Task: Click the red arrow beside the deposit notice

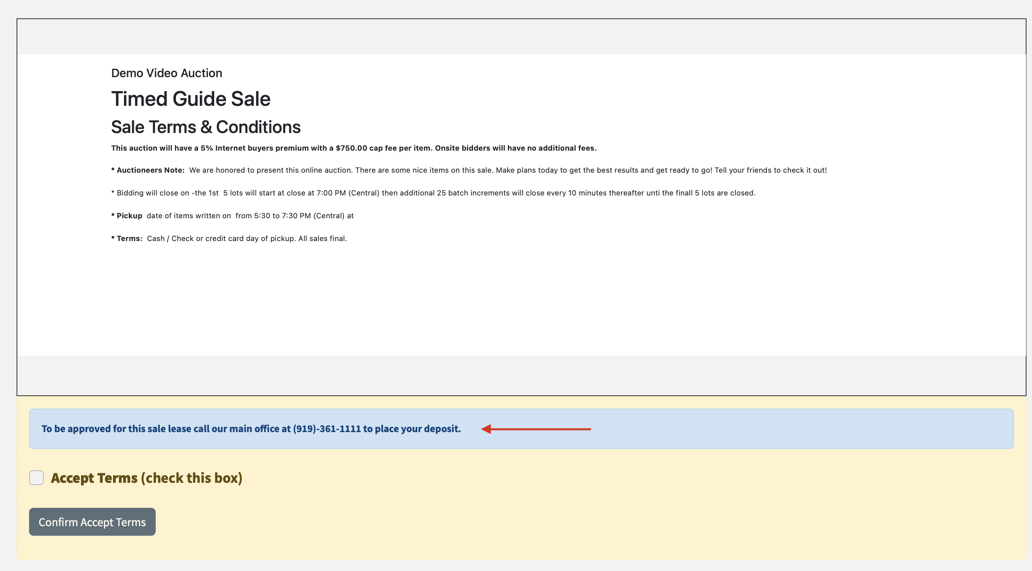Action: click(536, 429)
